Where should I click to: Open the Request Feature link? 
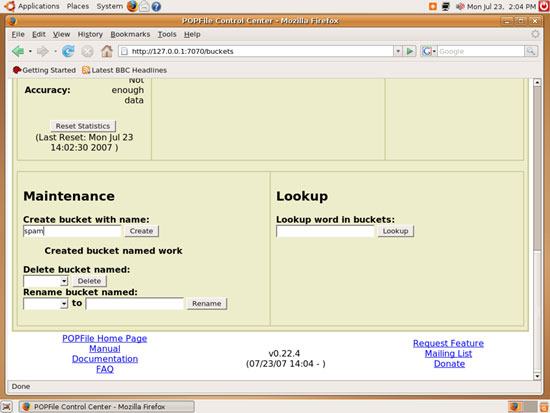448,343
